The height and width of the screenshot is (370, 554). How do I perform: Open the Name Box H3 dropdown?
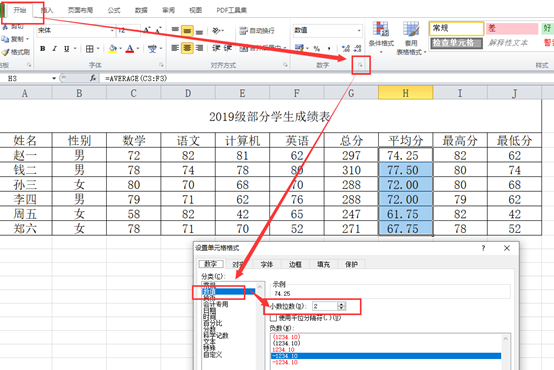point(54,78)
